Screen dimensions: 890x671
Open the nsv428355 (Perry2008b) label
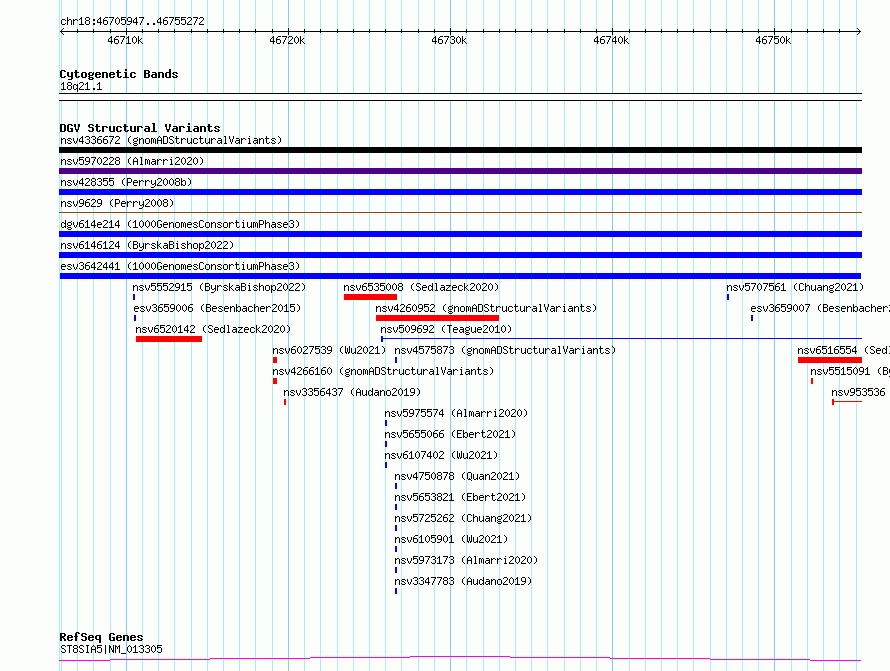[x=126, y=182]
